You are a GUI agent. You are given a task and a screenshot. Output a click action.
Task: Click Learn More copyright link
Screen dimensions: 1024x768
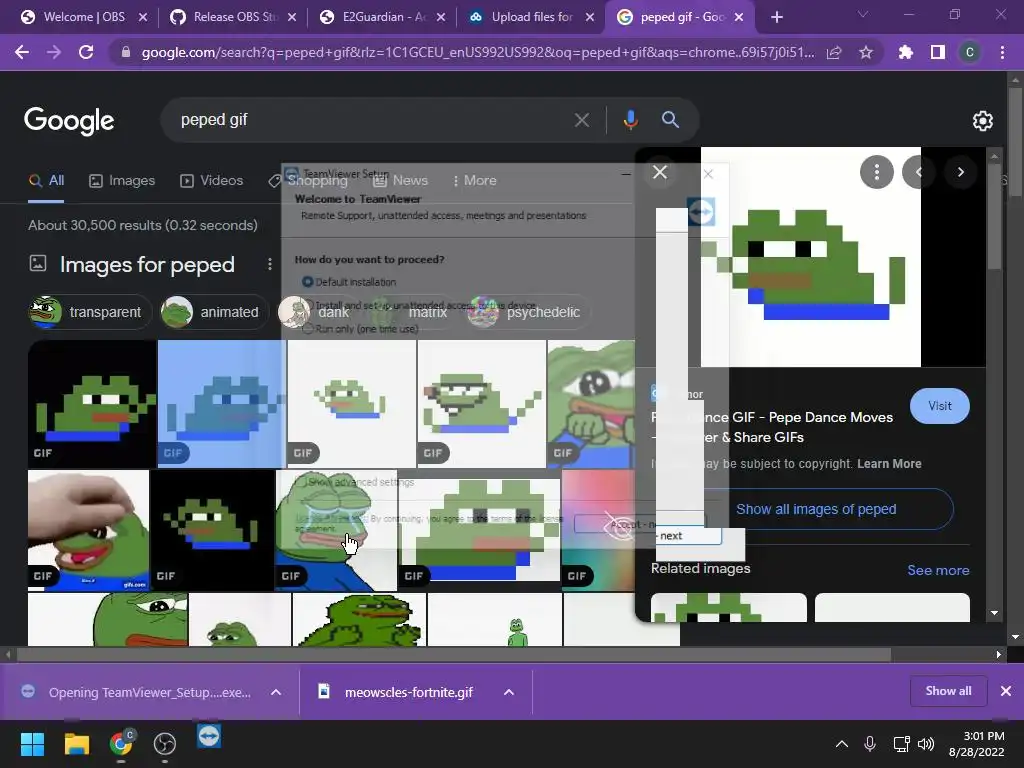coord(889,464)
